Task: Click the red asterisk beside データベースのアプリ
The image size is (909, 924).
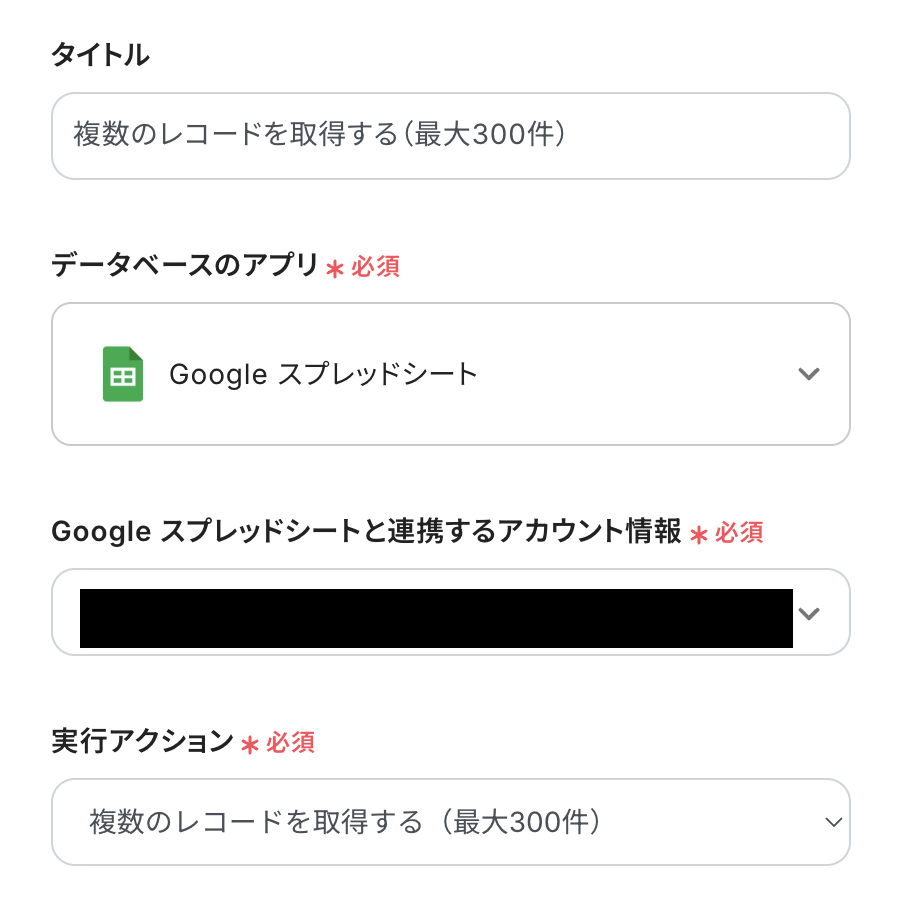Action: 335,268
